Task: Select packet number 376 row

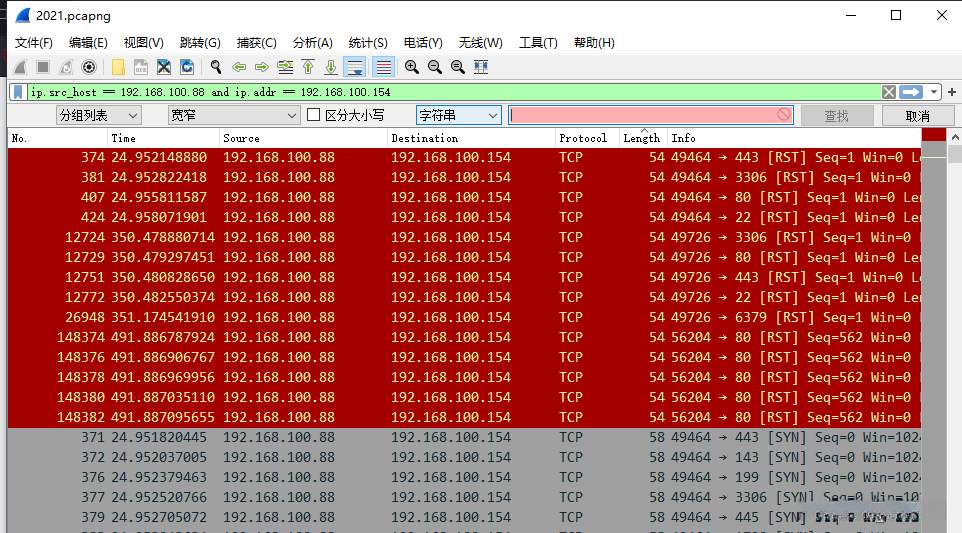Action: (464, 477)
